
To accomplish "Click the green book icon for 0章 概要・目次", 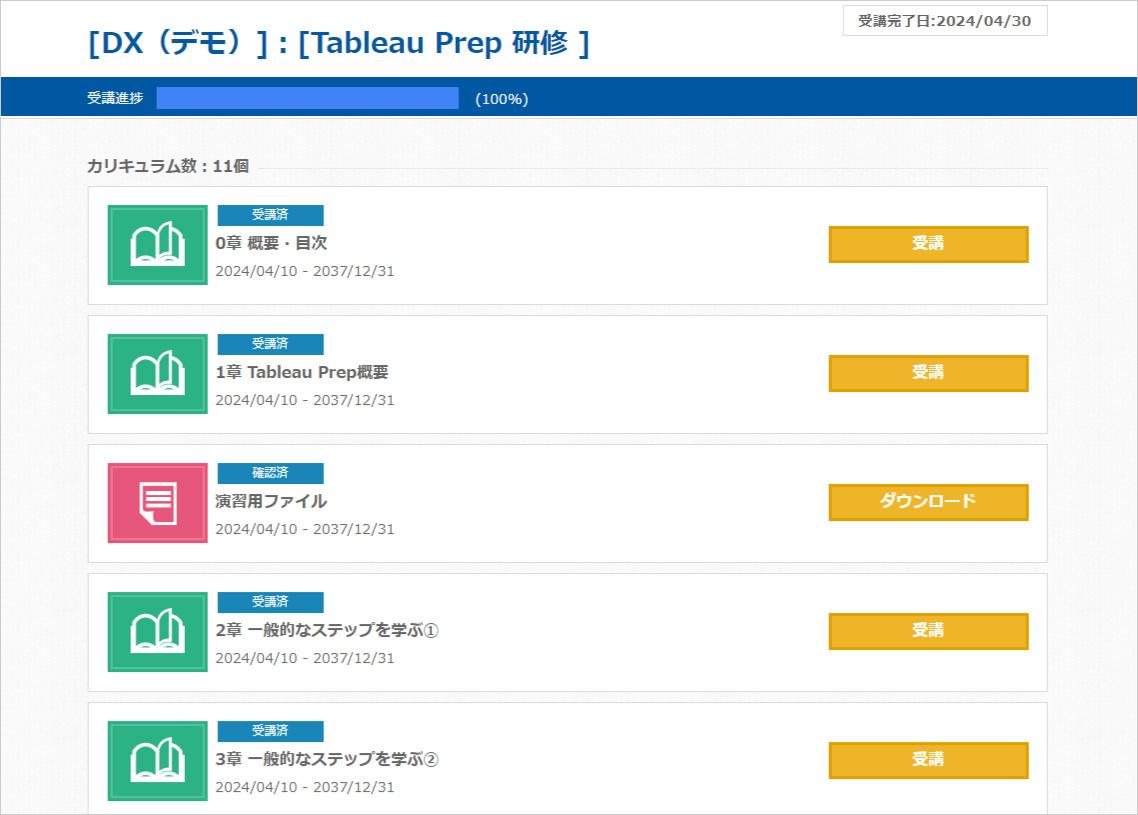I will click(157, 245).
